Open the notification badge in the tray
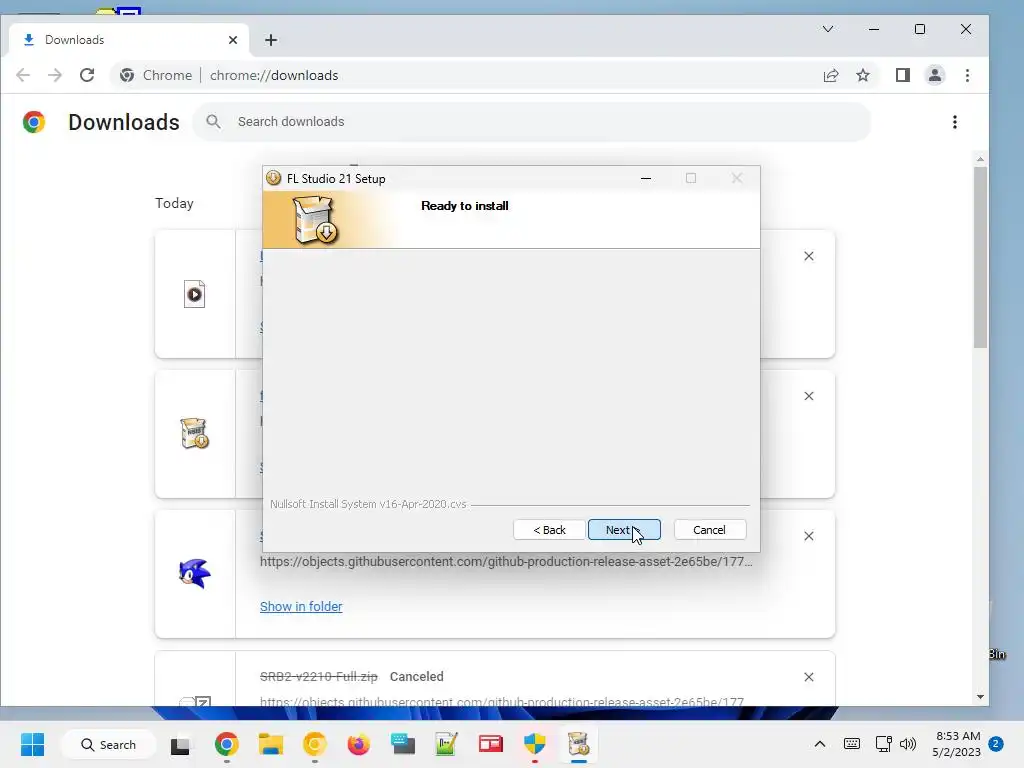Image resolution: width=1024 pixels, height=768 pixels. pos(996,743)
